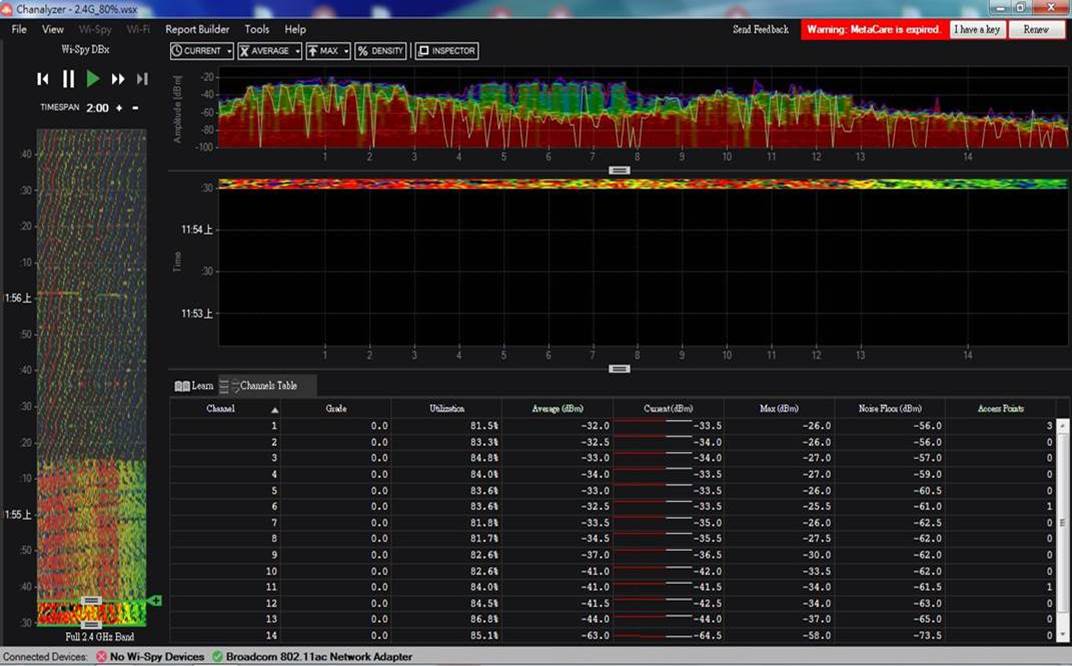The height and width of the screenshot is (666, 1072).
Task: Click the scrollbar down arrow in Channels Table
Action: tap(1062, 637)
